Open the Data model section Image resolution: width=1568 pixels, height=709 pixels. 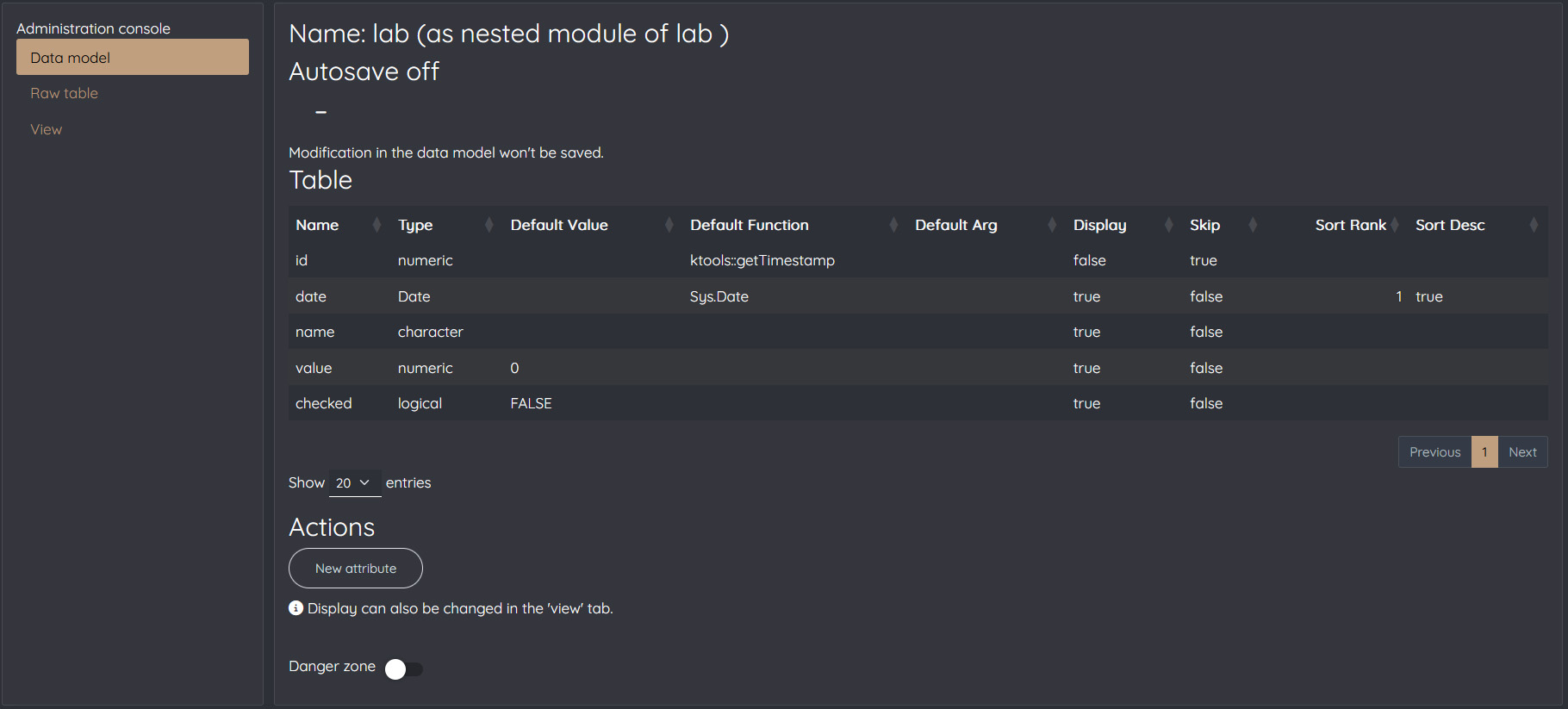[133, 58]
